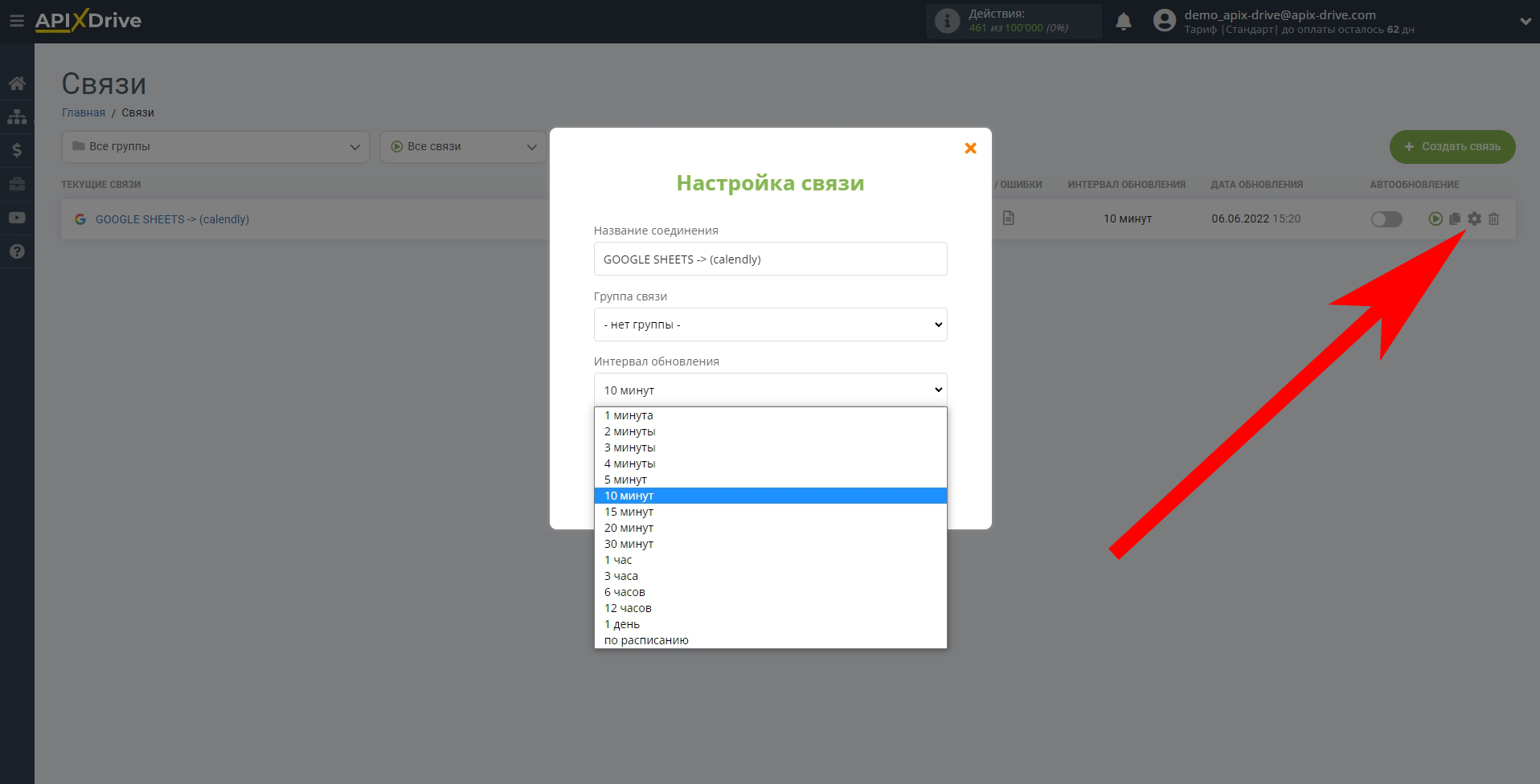
Task: Open the 'Группа связи' dropdown
Action: (770, 325)
